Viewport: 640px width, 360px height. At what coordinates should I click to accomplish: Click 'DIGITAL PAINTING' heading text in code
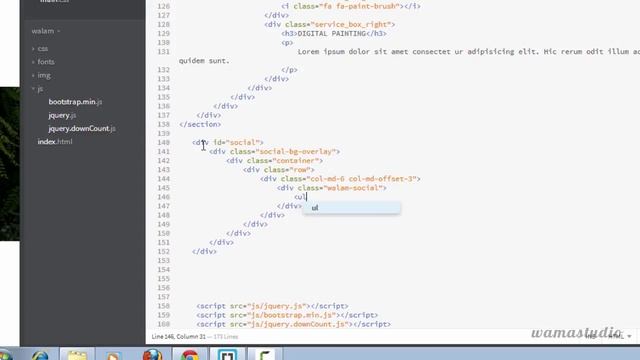pyautogui.click(x=331, y=33)
